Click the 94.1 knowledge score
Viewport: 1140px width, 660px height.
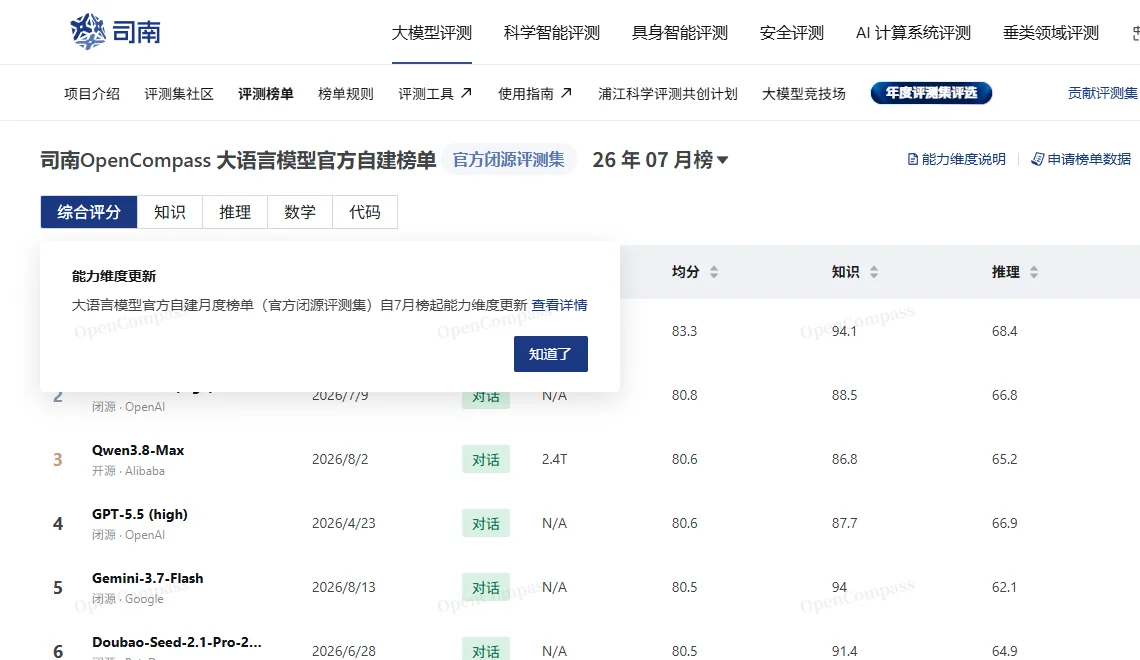844,331
